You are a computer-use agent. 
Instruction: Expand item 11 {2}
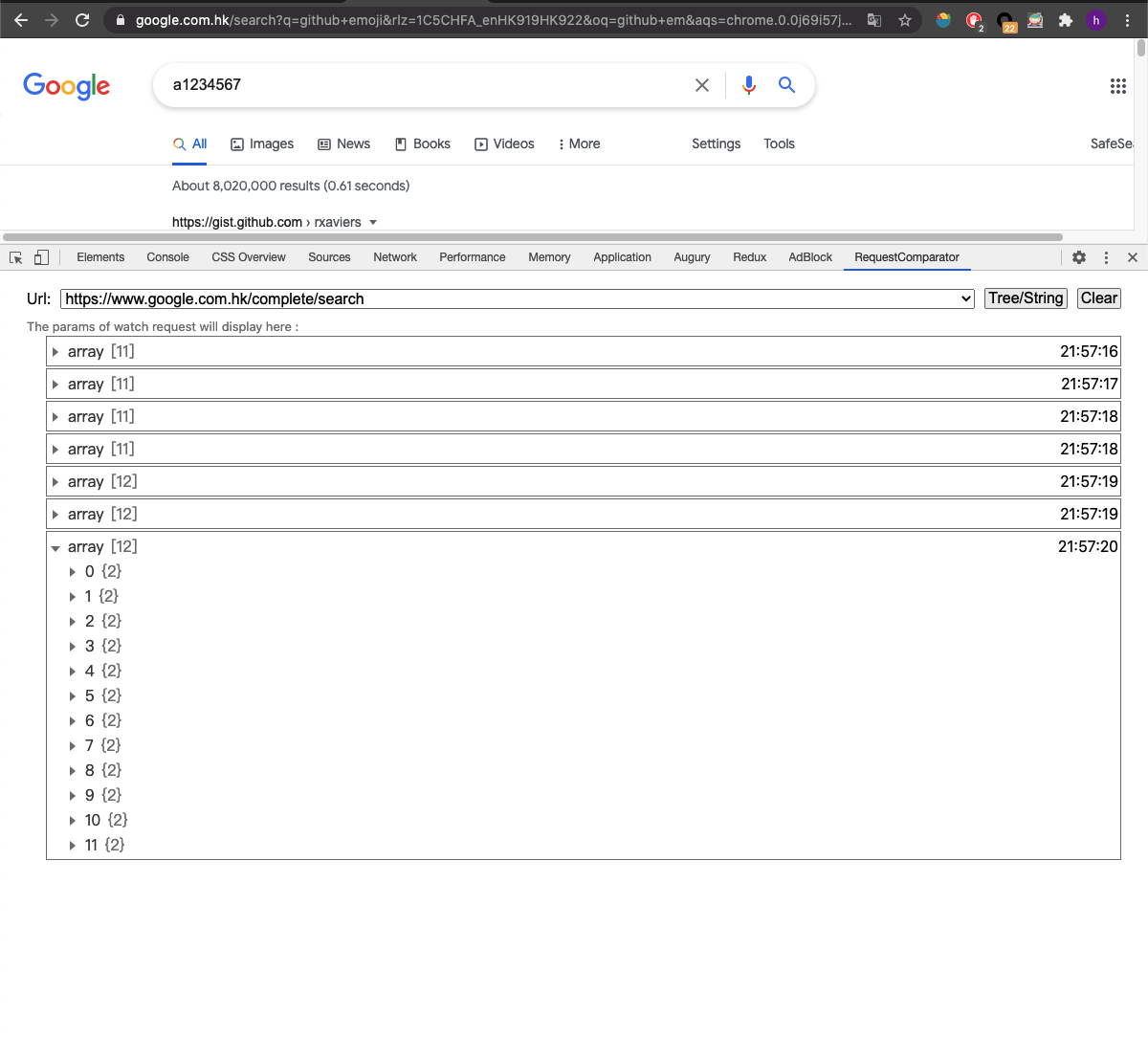click(x=73, y=846)
